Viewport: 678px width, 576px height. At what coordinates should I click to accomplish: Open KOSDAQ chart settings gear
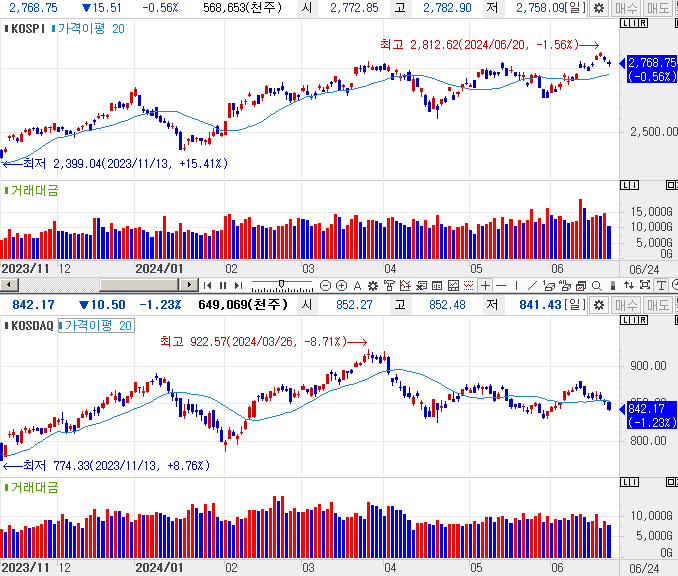pyautogui.click(x=599, y=305)
